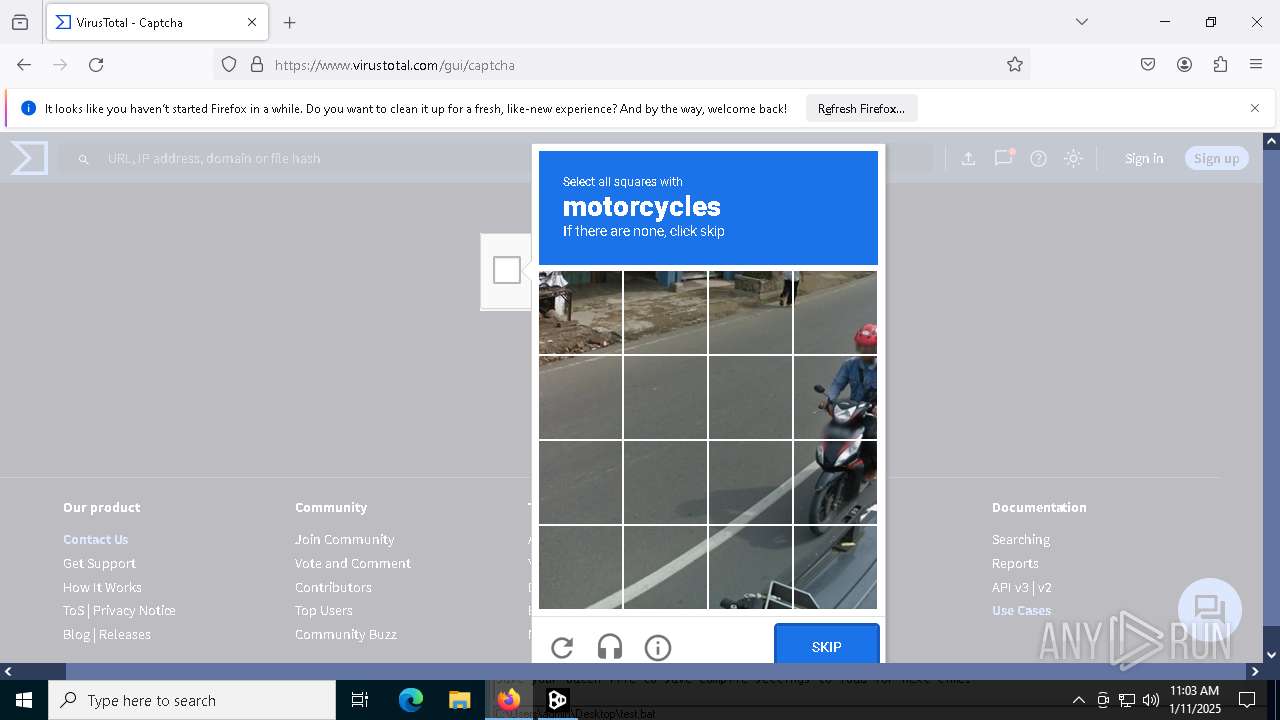
Task: Click the Refresh Firefox... button
Action: tap(861, 108)
